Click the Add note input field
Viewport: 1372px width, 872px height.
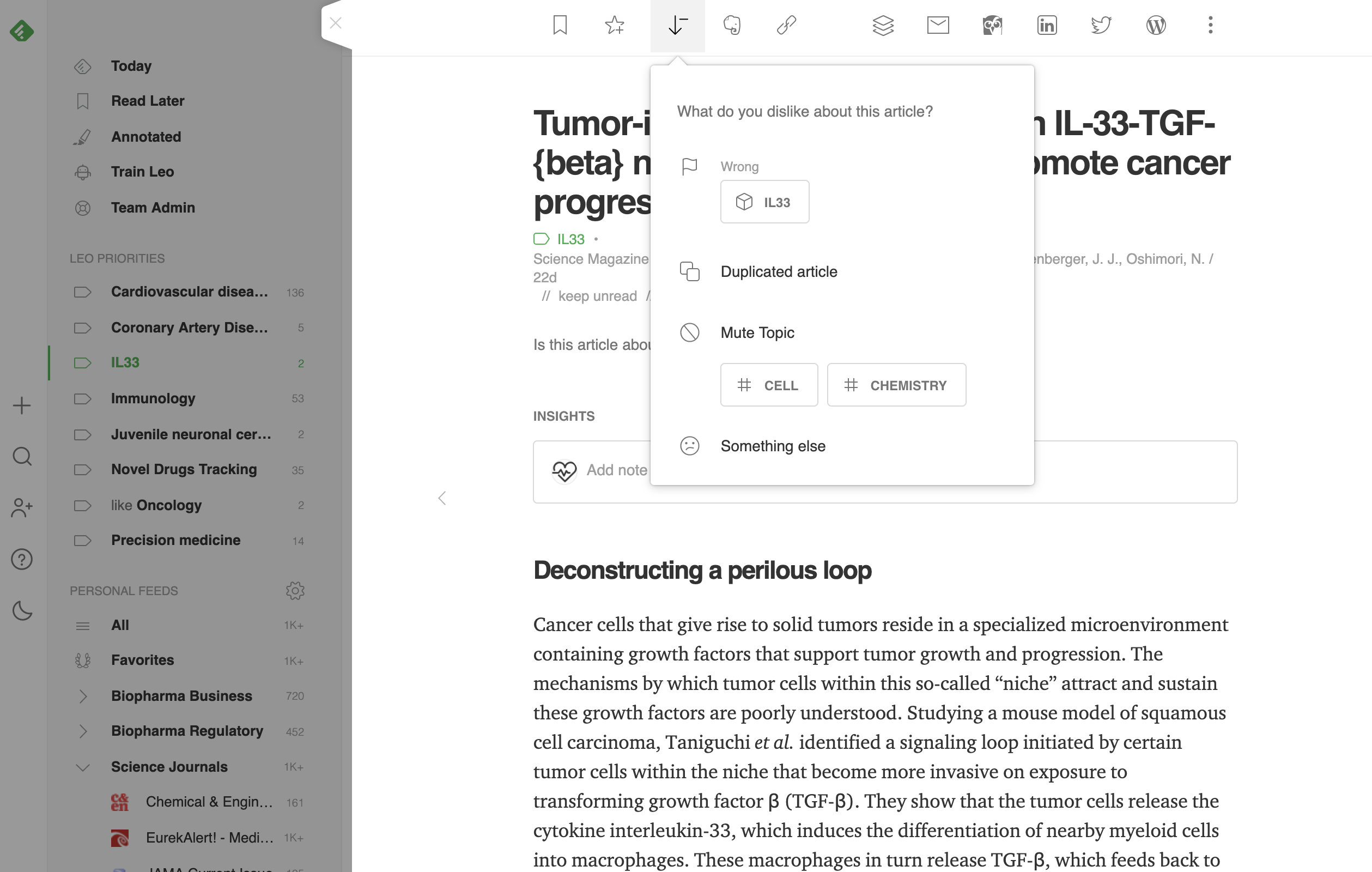617,471
